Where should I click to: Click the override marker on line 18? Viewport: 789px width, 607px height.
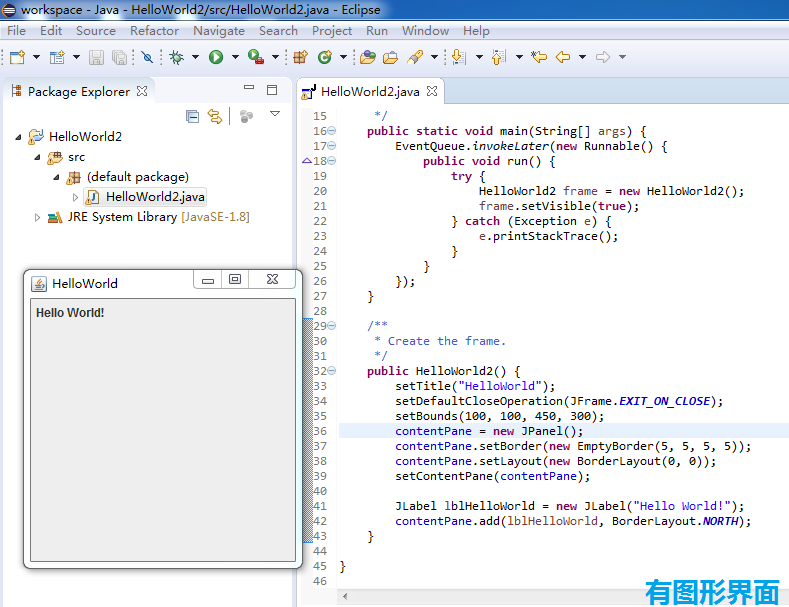[306, 161]
